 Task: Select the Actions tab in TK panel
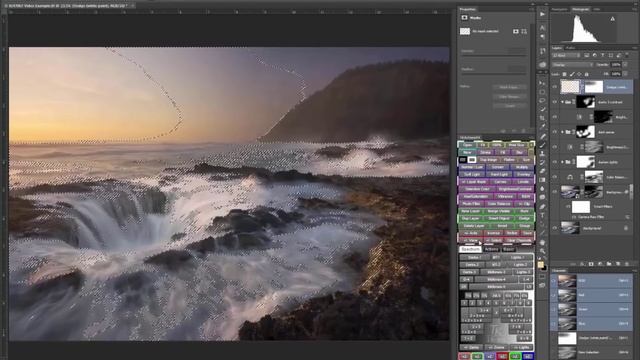pos(491,249)
